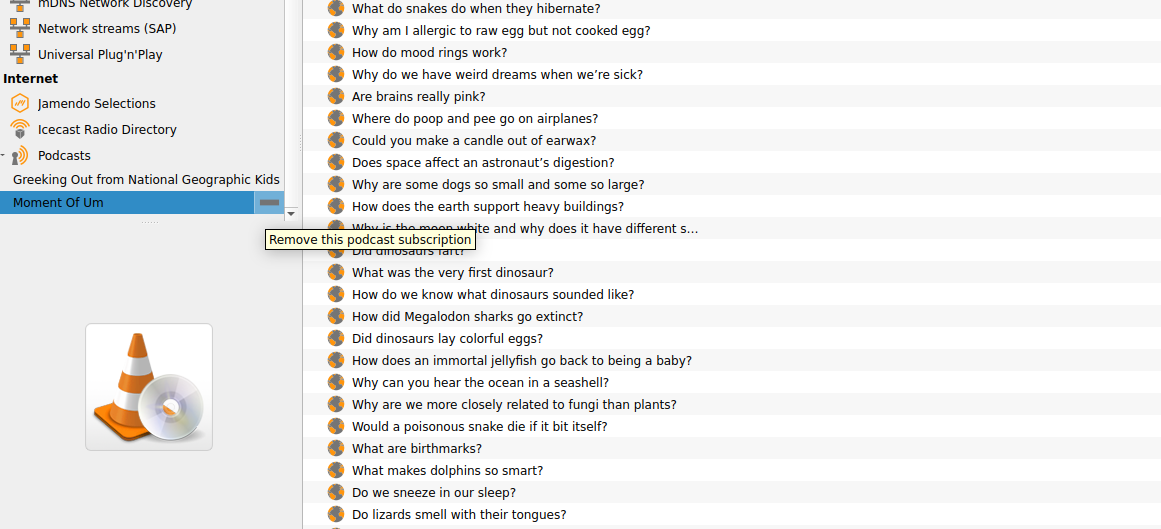Click the Network streams (SAP) icon
1161x529 pixels.
pos(20,29)
